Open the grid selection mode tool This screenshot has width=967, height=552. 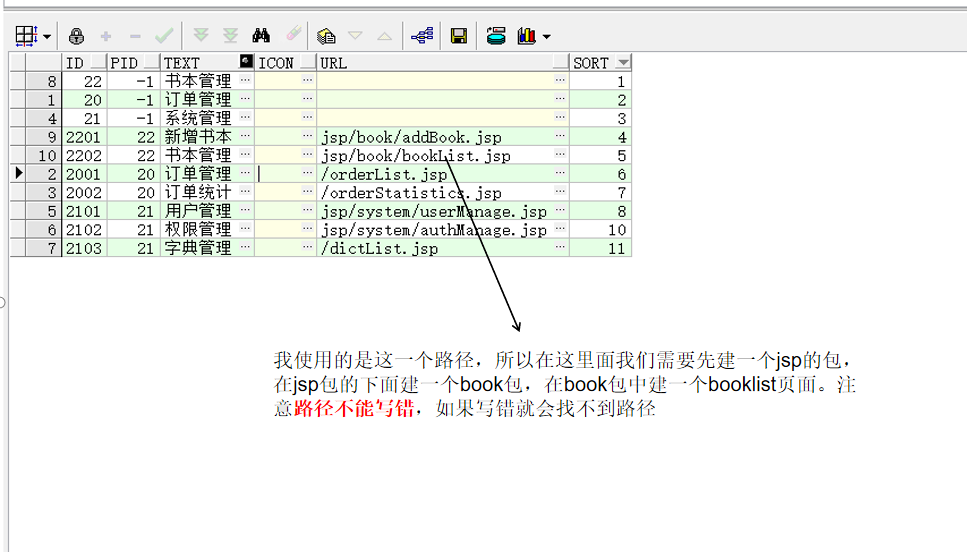pyautogui.click(x=26, y=36)
